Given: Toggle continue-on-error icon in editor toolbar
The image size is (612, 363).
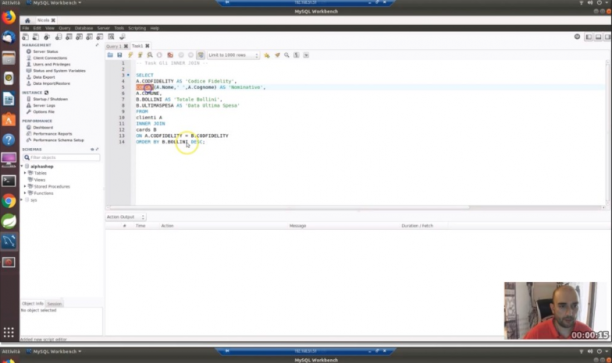Looking at the screenshot, I should point(170,55).
